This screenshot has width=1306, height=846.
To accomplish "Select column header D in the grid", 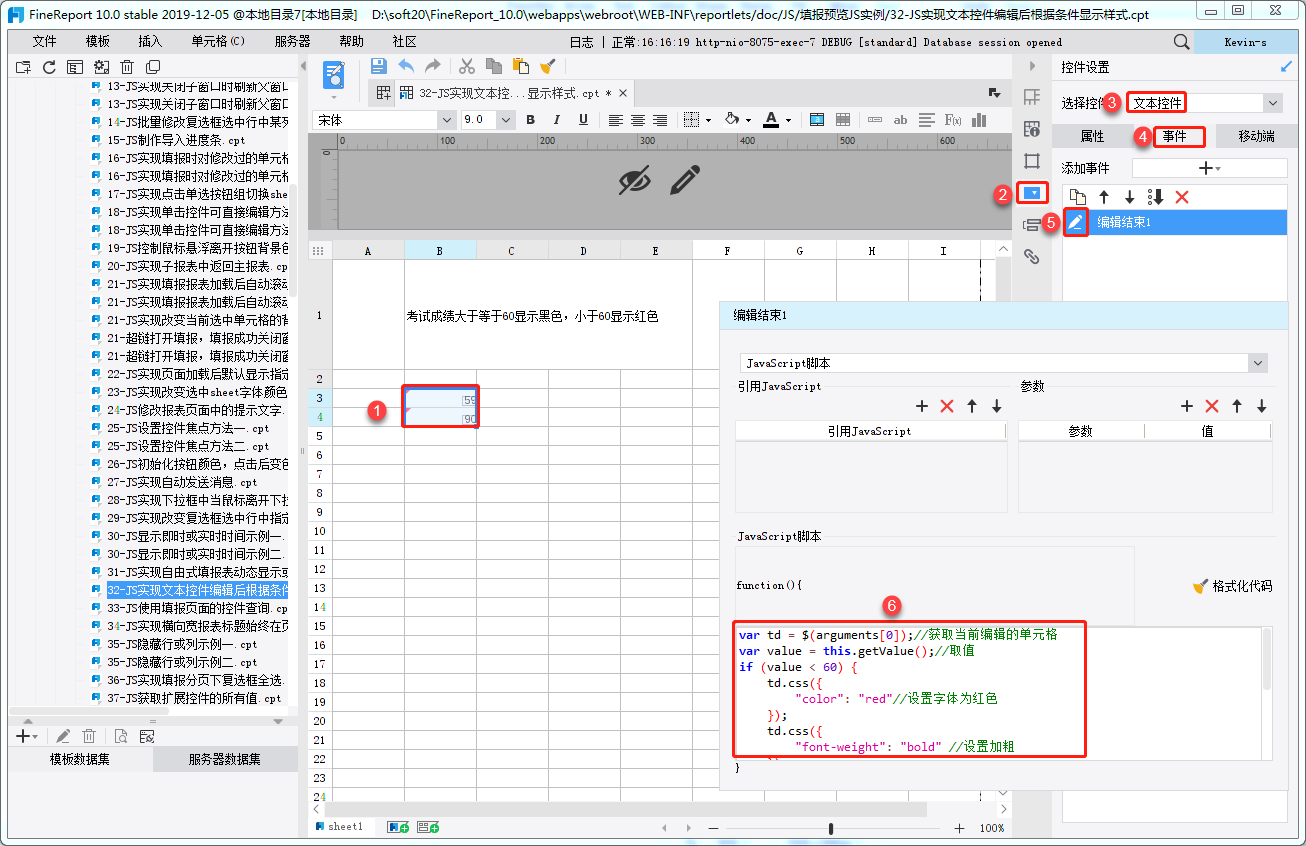I will [x=584, y=251].
